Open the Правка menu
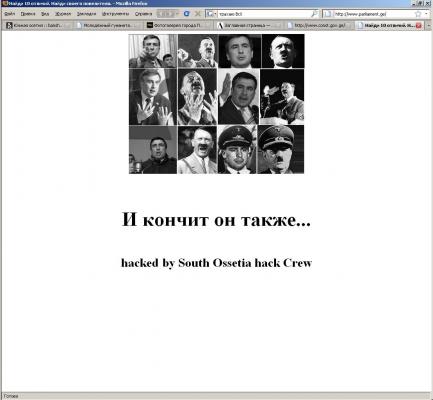The width and height of the screenshot is (433, 400). [28, 14]
